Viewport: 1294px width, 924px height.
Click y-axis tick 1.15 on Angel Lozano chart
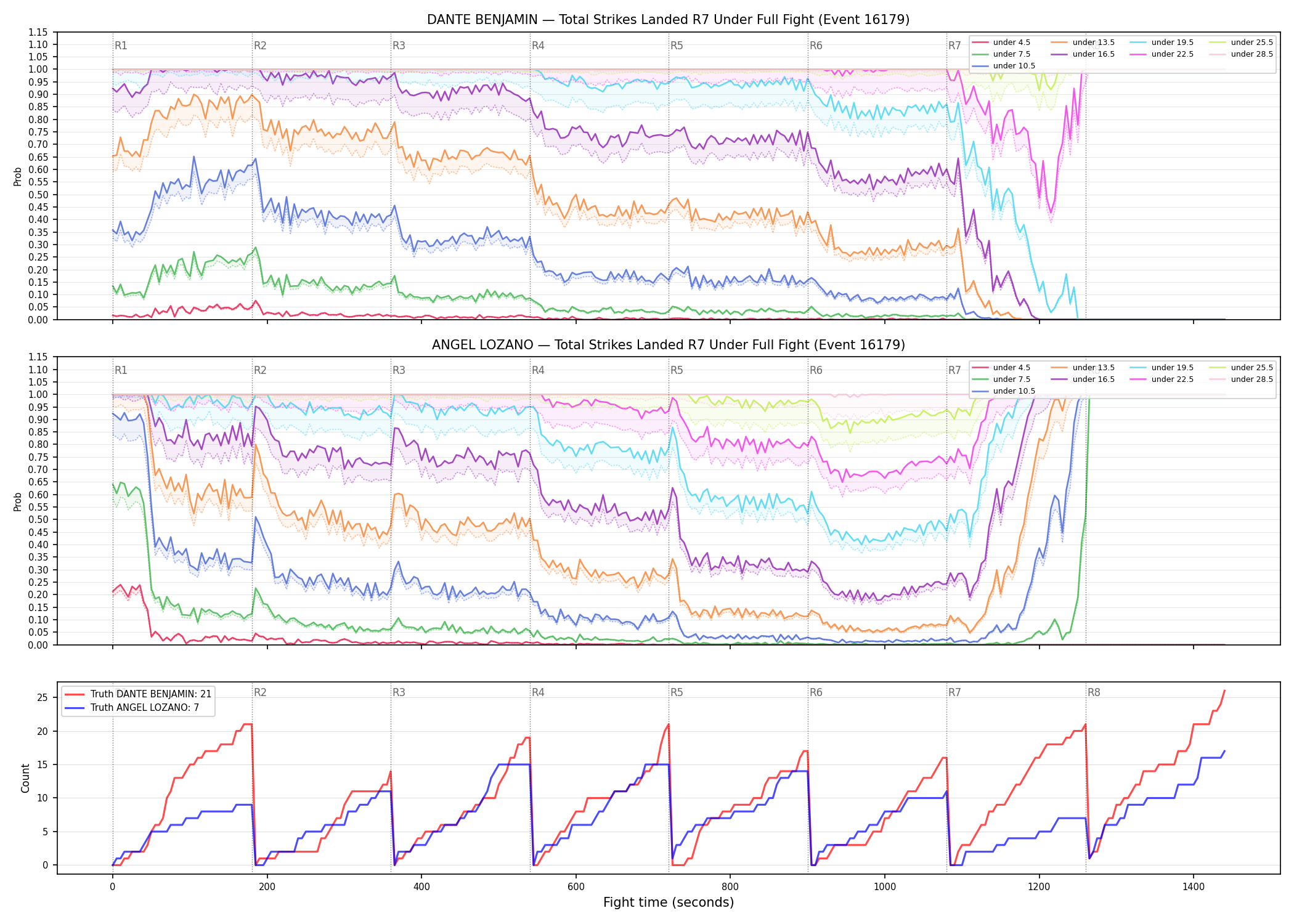click(x=38, y=357)
